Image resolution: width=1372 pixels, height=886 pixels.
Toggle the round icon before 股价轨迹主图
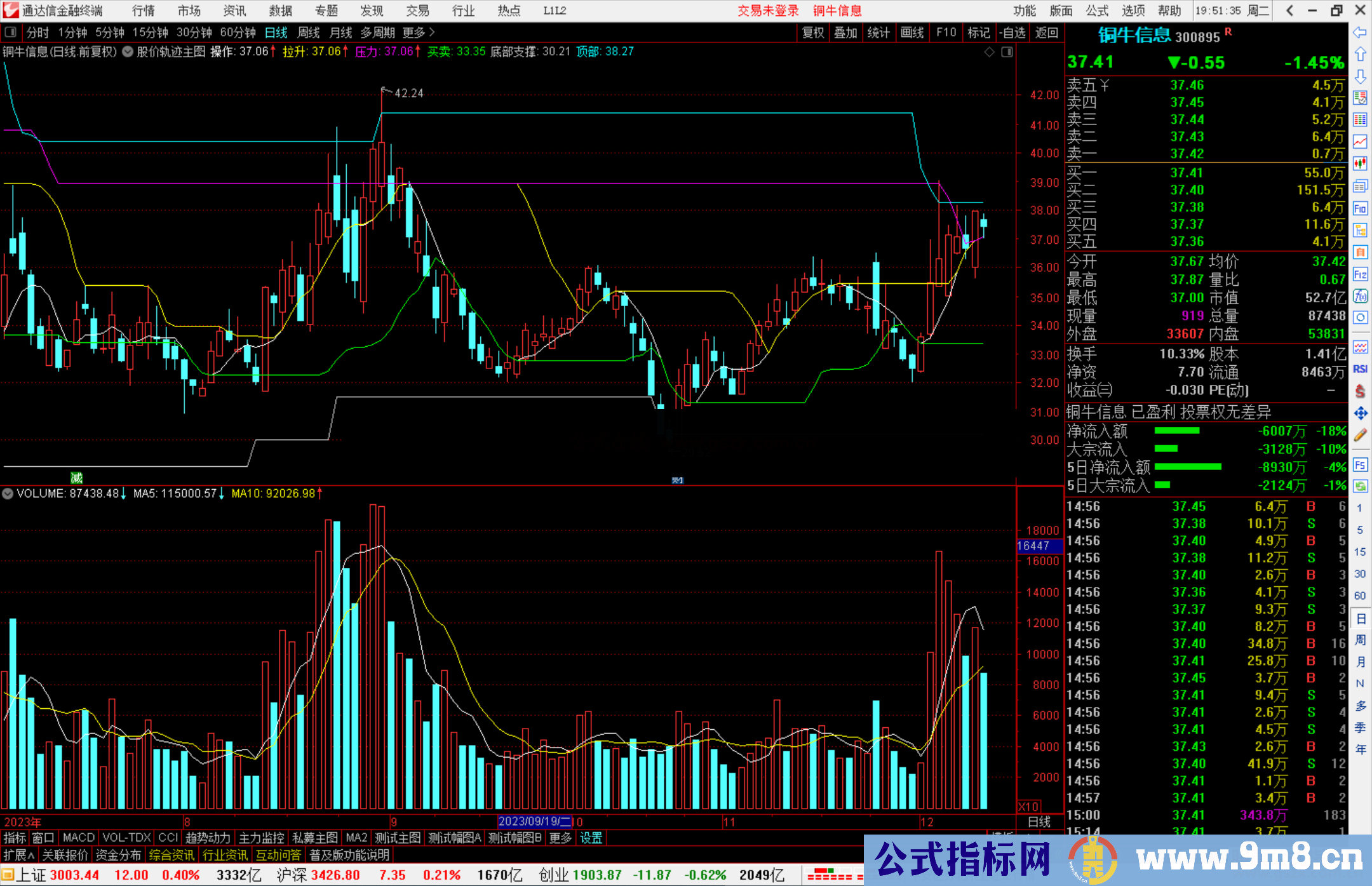[x=128, y=52]
